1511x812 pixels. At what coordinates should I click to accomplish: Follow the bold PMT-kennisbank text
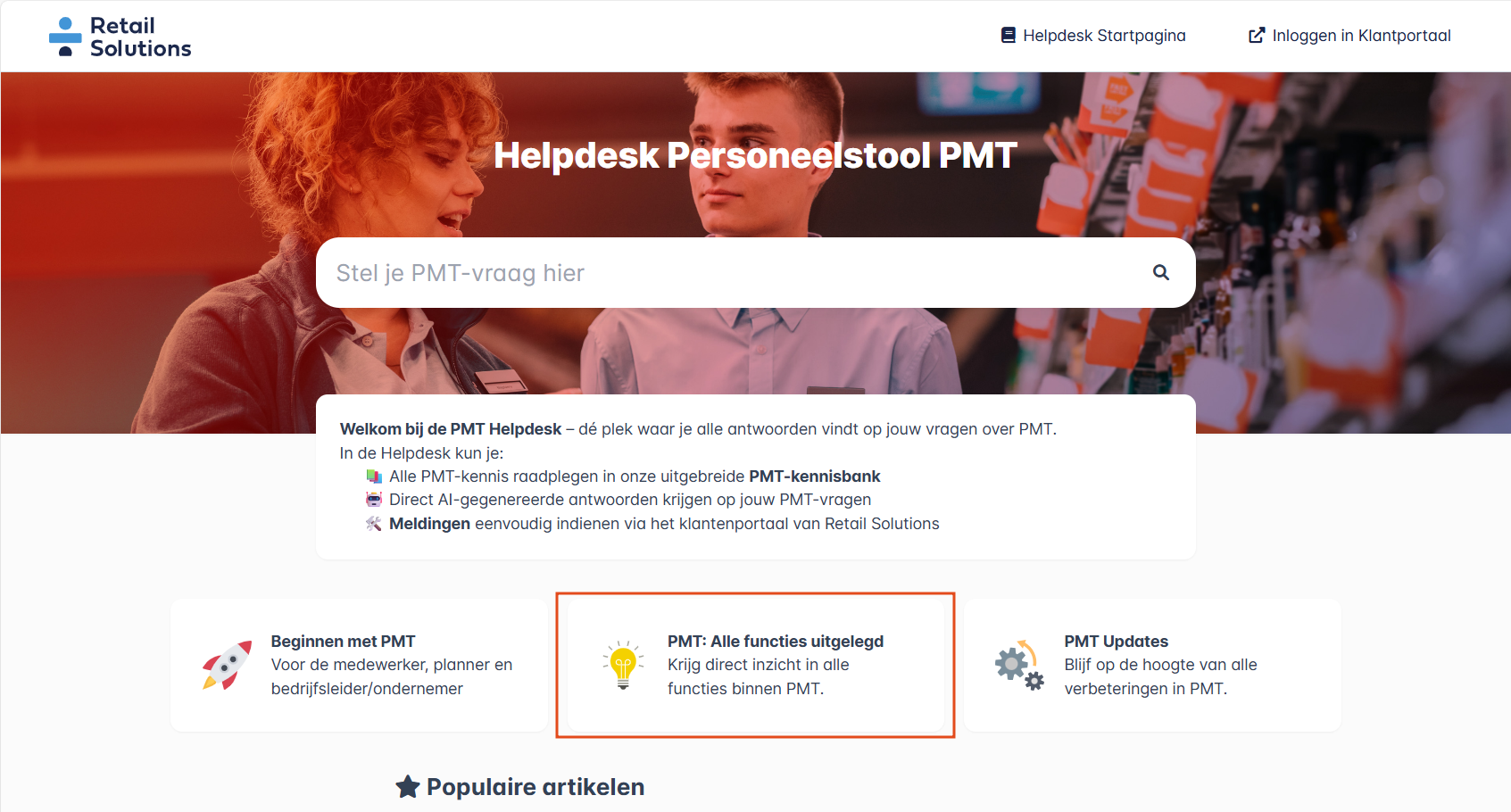814,476
